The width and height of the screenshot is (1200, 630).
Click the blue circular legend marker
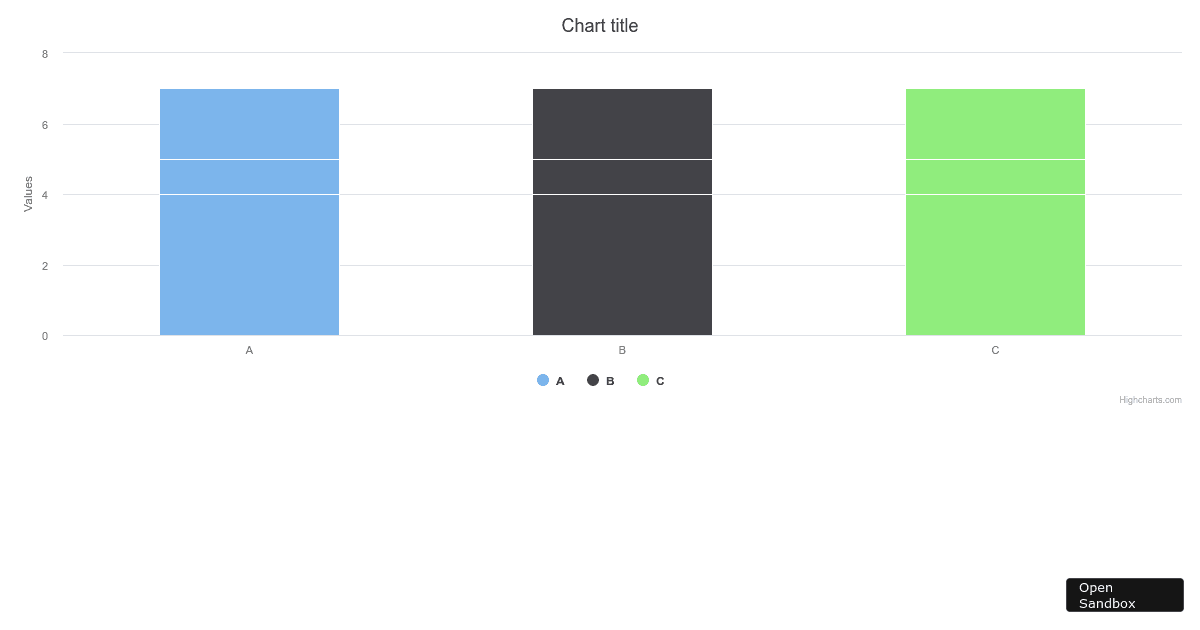pos(543,380)
